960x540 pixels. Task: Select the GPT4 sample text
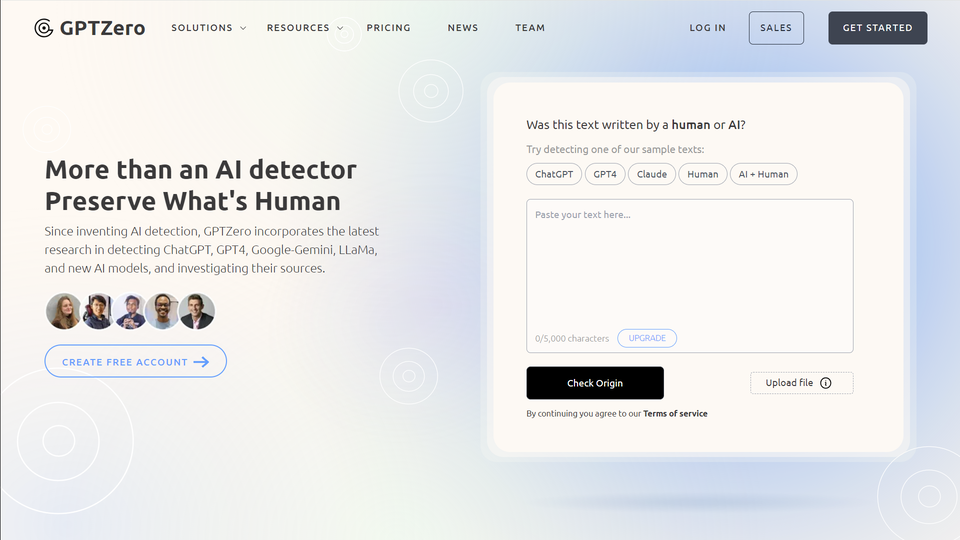coord(605,174)
